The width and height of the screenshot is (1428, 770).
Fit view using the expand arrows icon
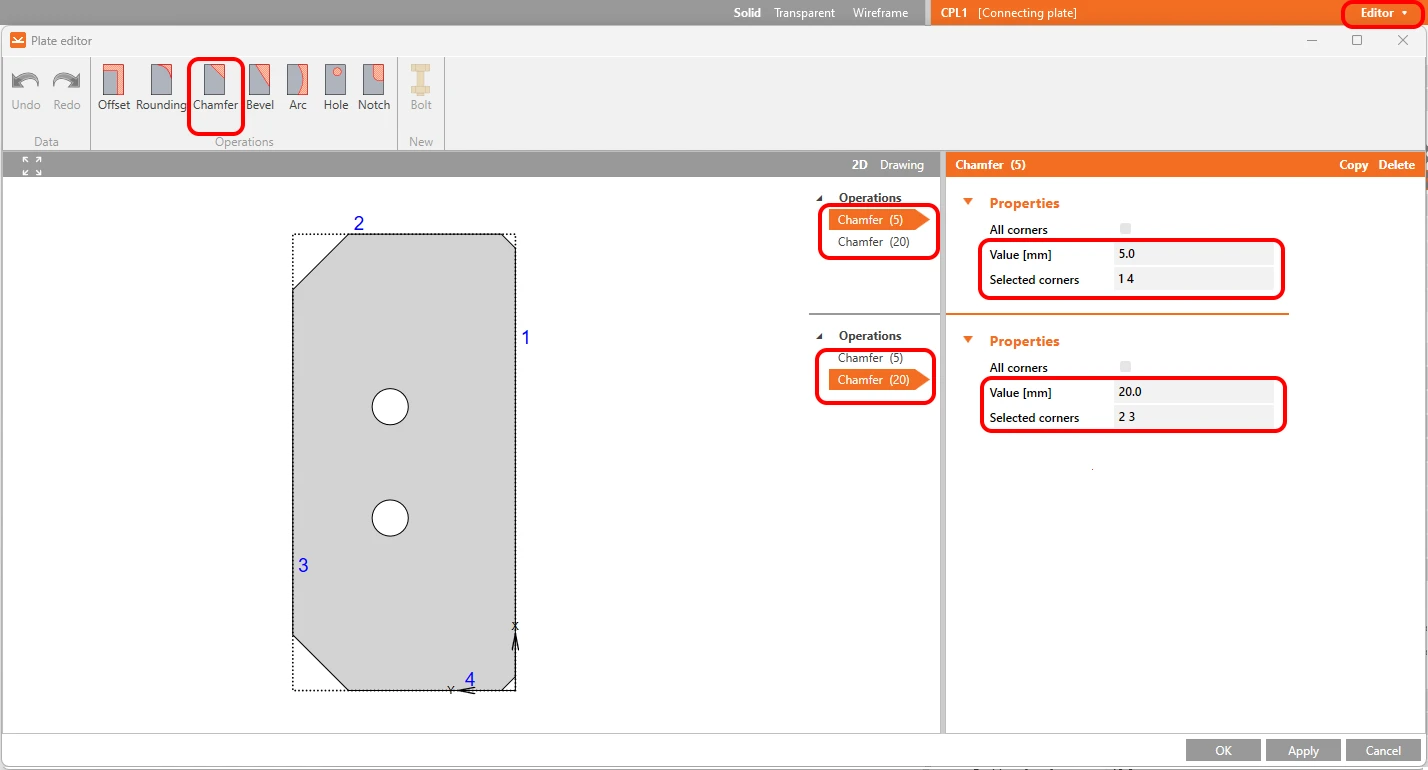click(32, 166)
